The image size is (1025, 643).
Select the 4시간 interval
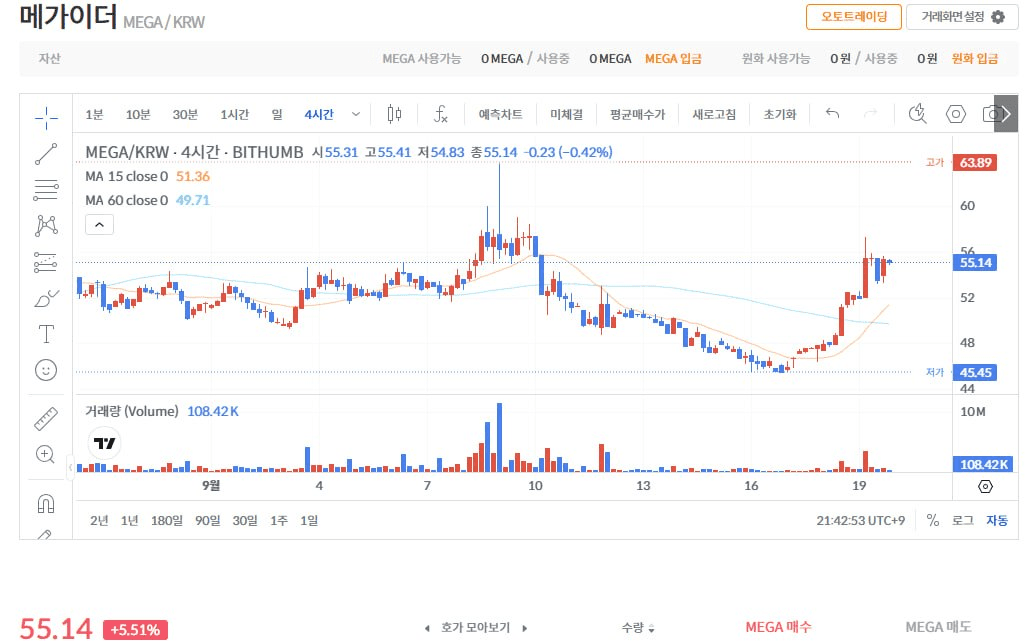tap(319, 114)
